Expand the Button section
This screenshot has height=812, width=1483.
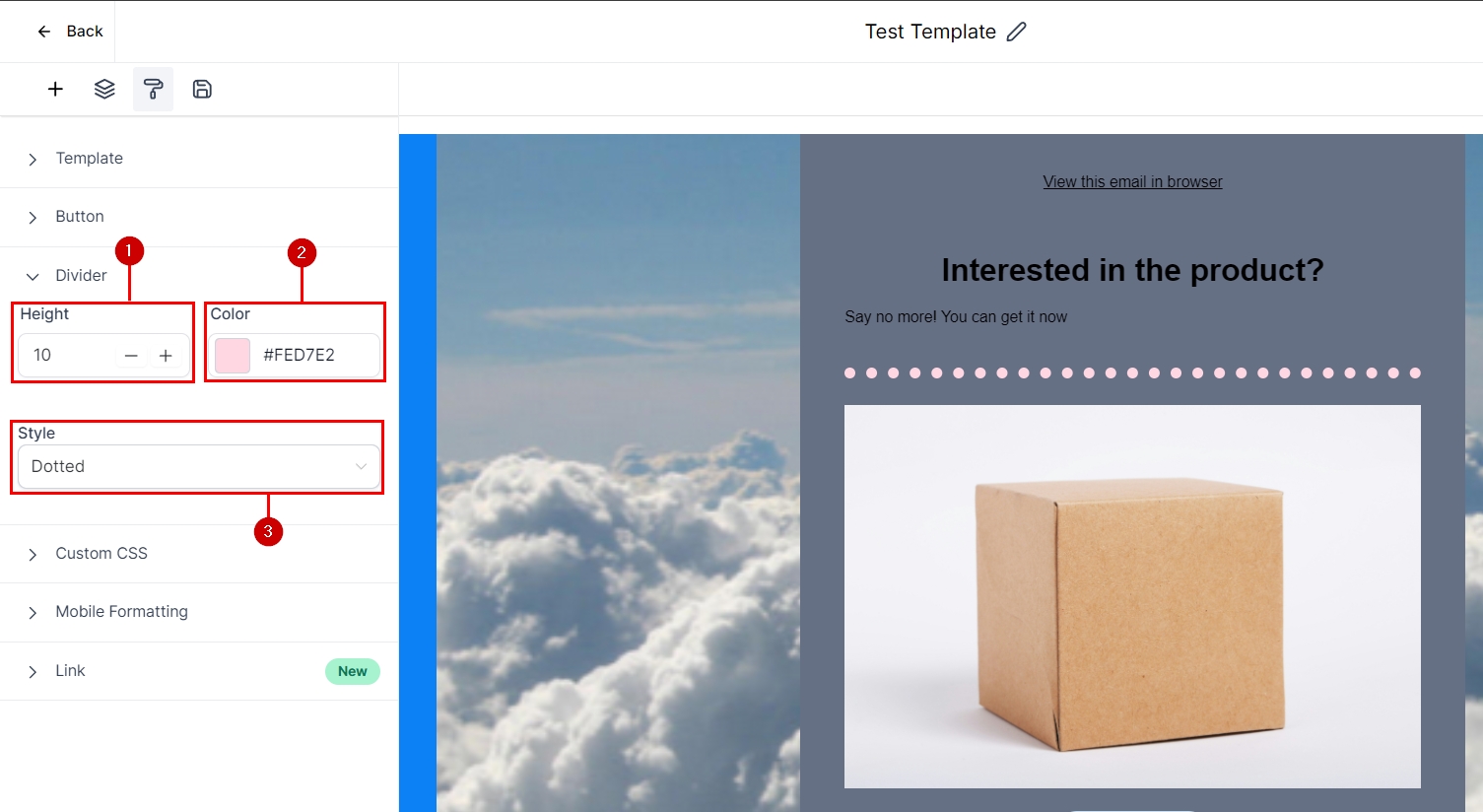[79, 217]
